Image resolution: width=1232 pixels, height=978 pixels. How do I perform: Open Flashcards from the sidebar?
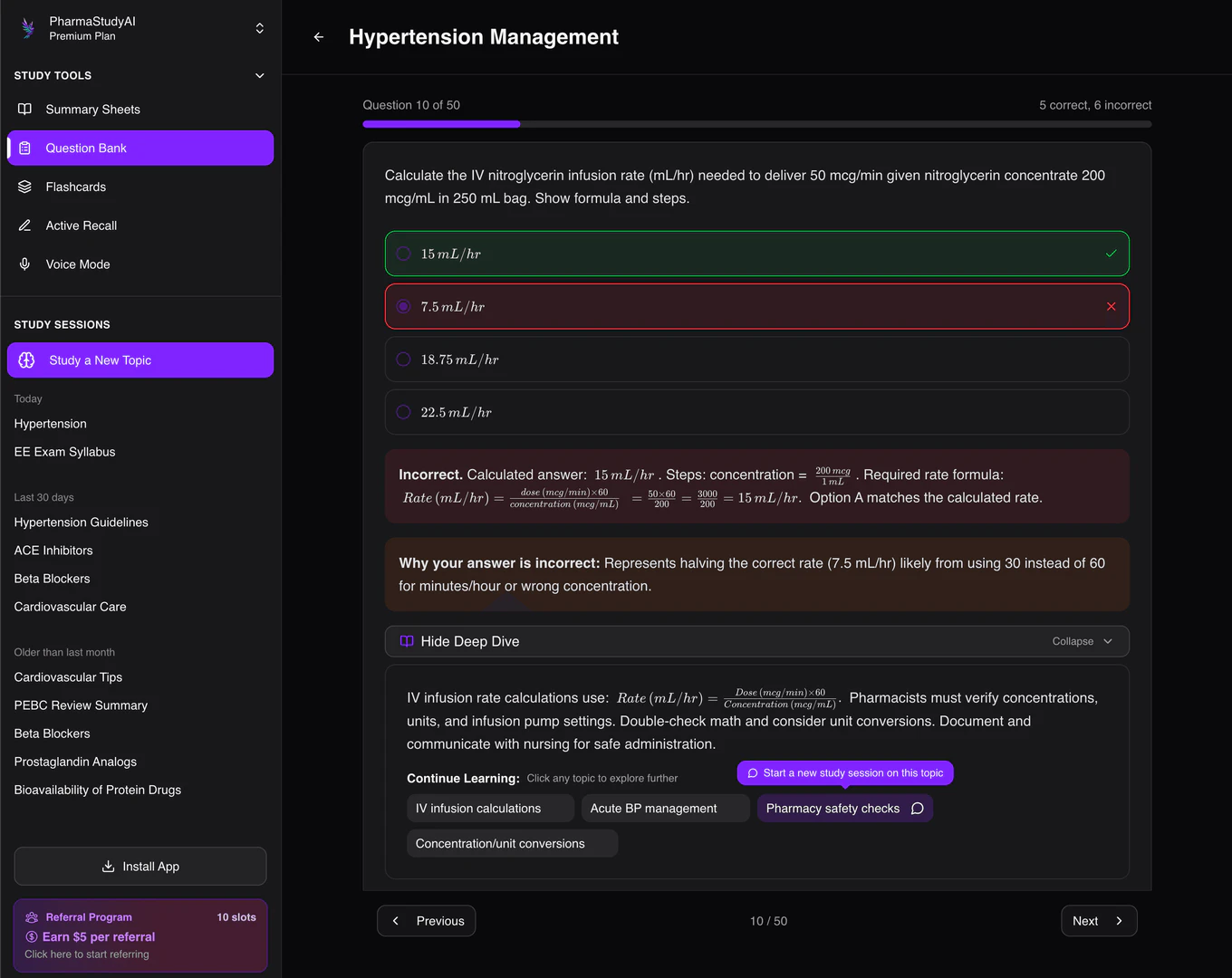[x=75, y=187]
